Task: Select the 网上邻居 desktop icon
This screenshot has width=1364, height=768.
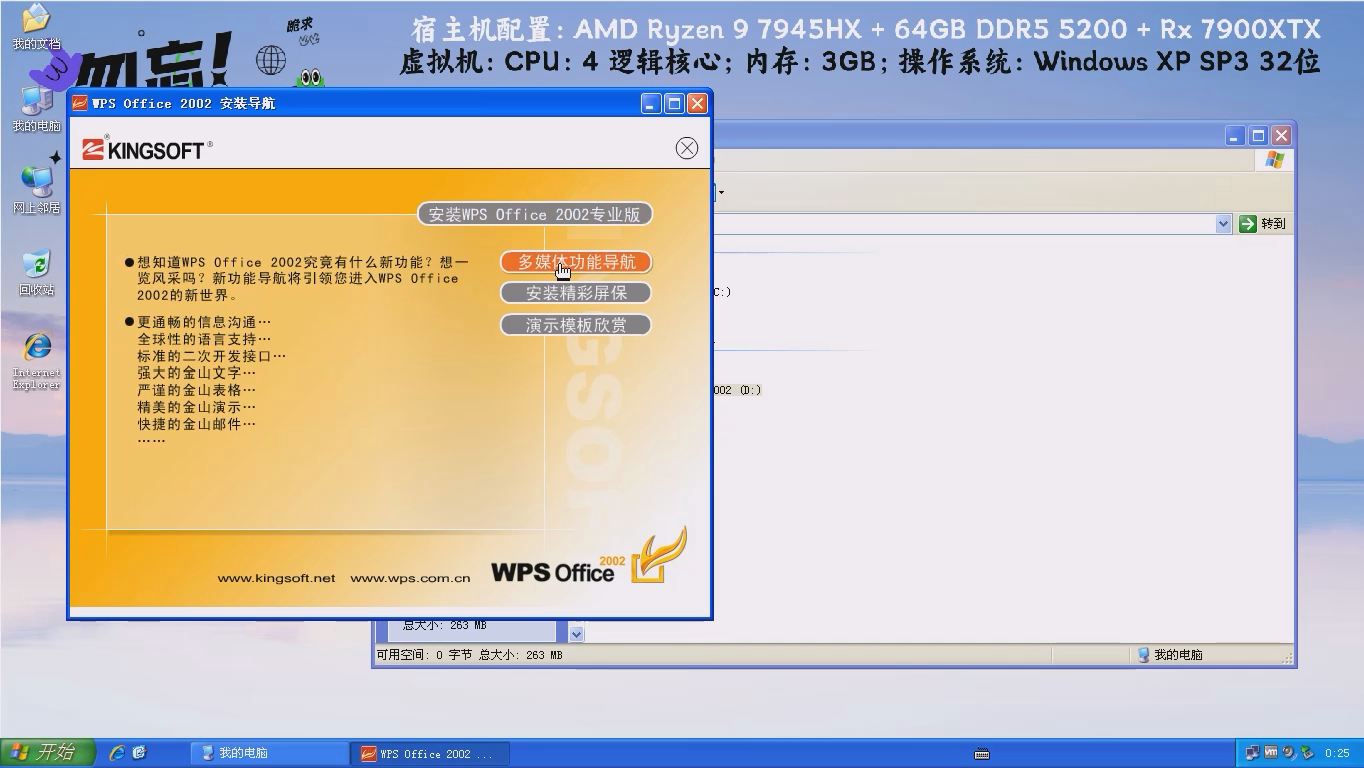Action: click(36, 191)
